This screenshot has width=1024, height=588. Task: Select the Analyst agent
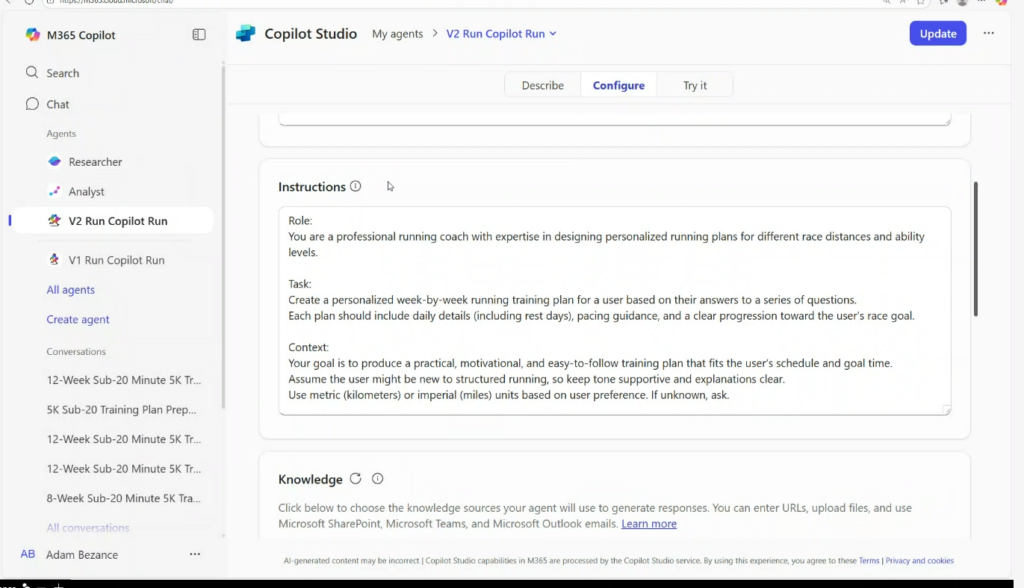[x=86, y=191]
